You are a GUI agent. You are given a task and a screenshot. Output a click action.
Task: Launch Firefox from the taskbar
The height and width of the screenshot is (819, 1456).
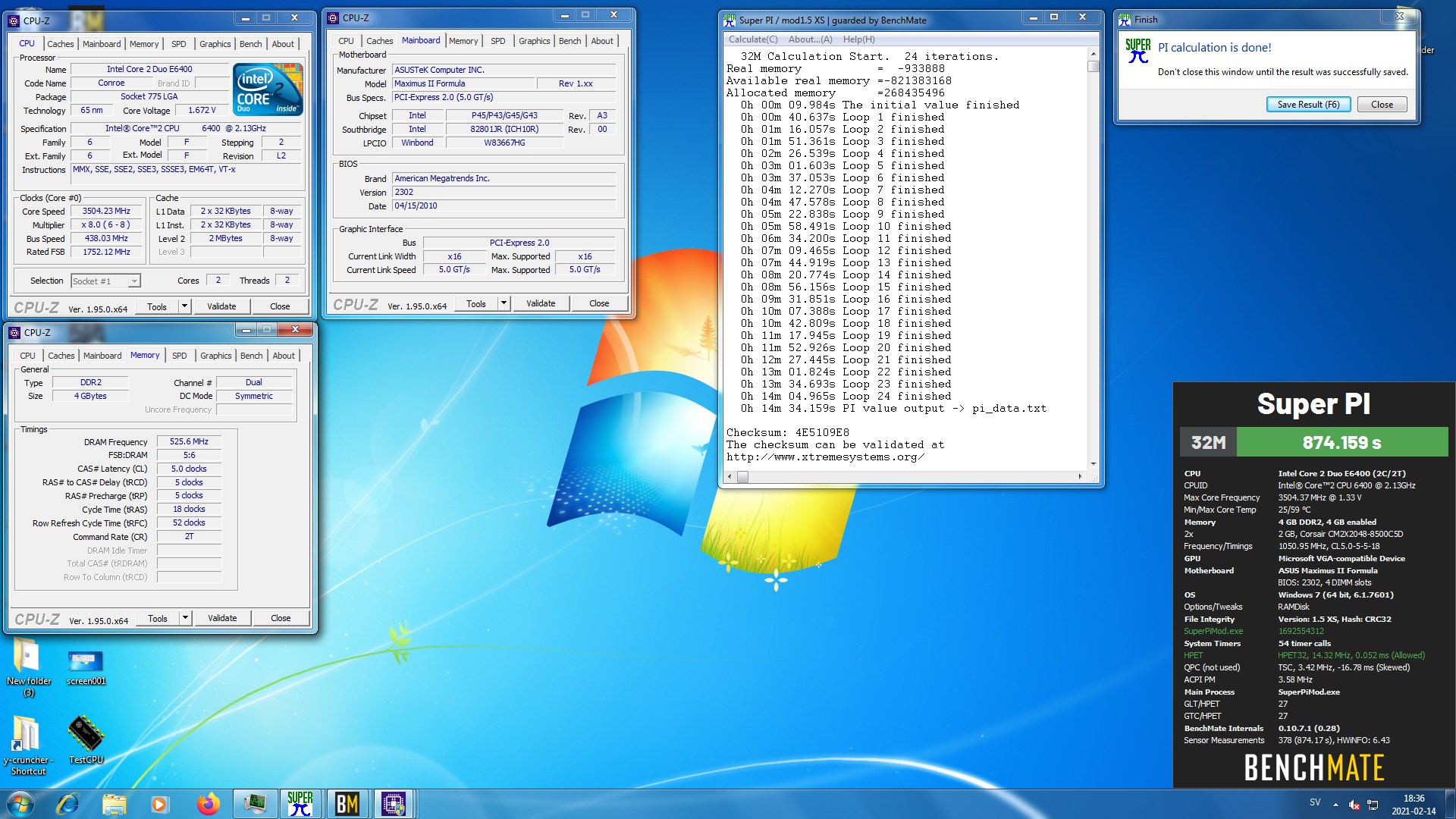[208, 804]
